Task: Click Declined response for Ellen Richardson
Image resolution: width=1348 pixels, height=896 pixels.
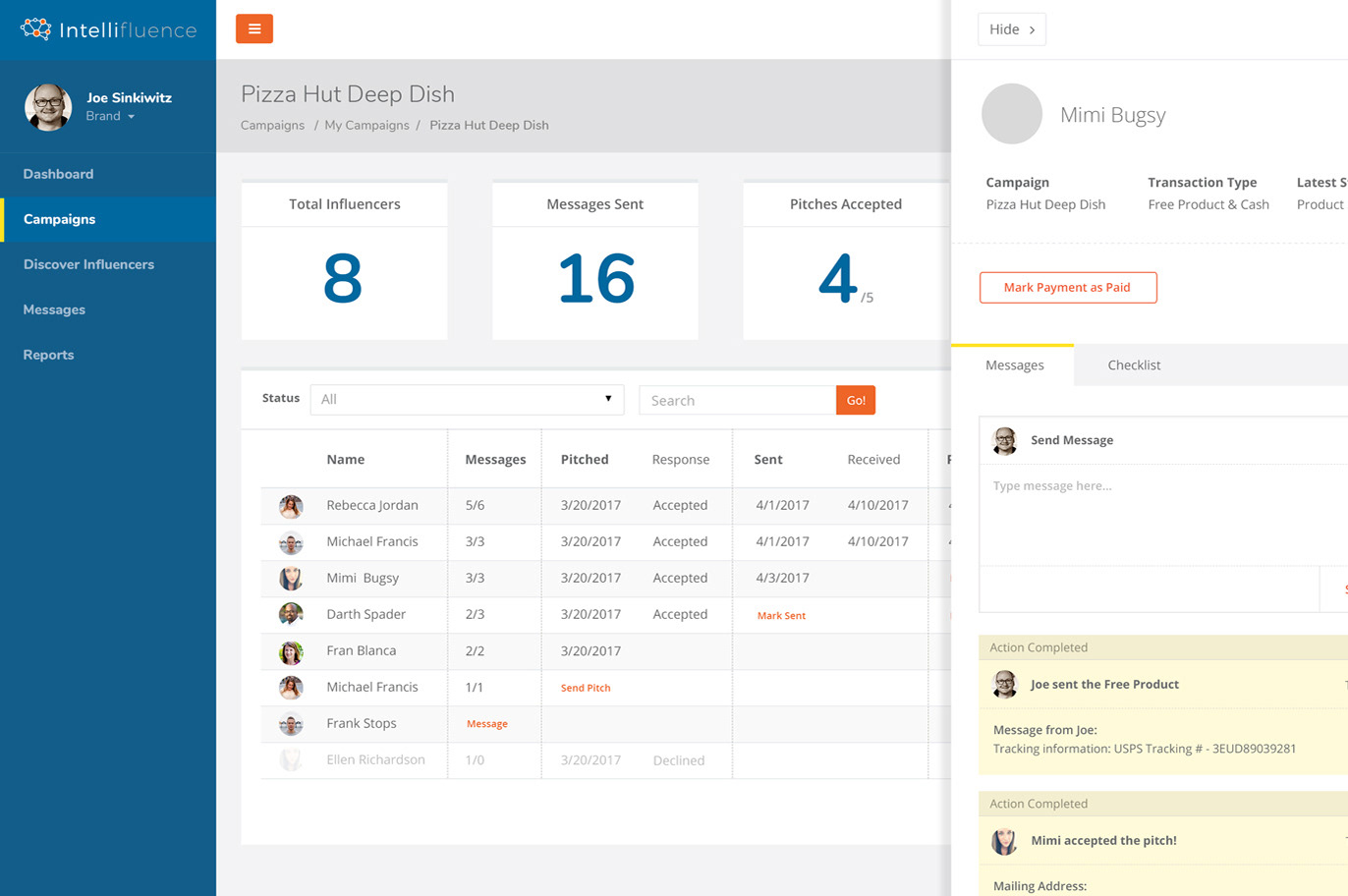Action: point(679,760)
